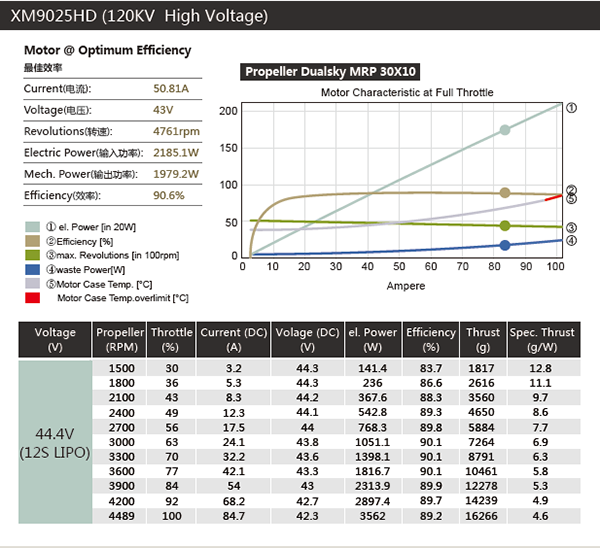600x548 pixels.
Task: Click the 16266 thrust value cell
Action: (482, 517)
